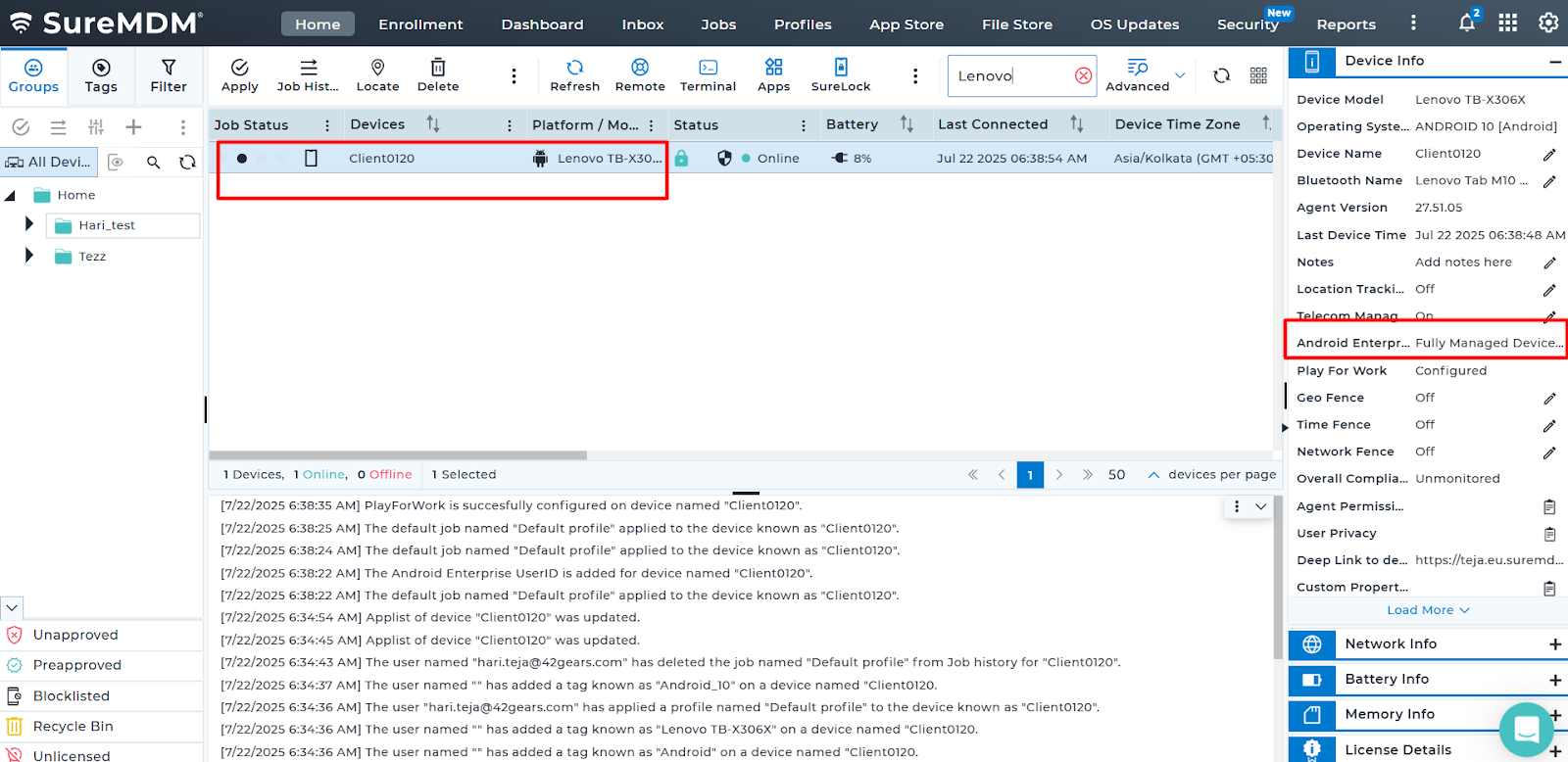Expand the Hari_test group
This screenshot has width=1568, height=762.
point(29,224)
